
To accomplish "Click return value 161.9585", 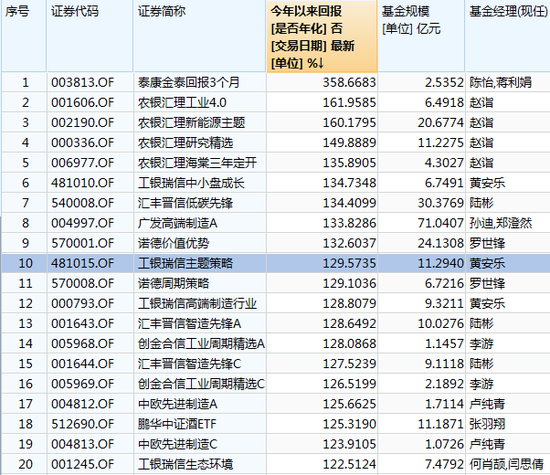I will (349, 103).
